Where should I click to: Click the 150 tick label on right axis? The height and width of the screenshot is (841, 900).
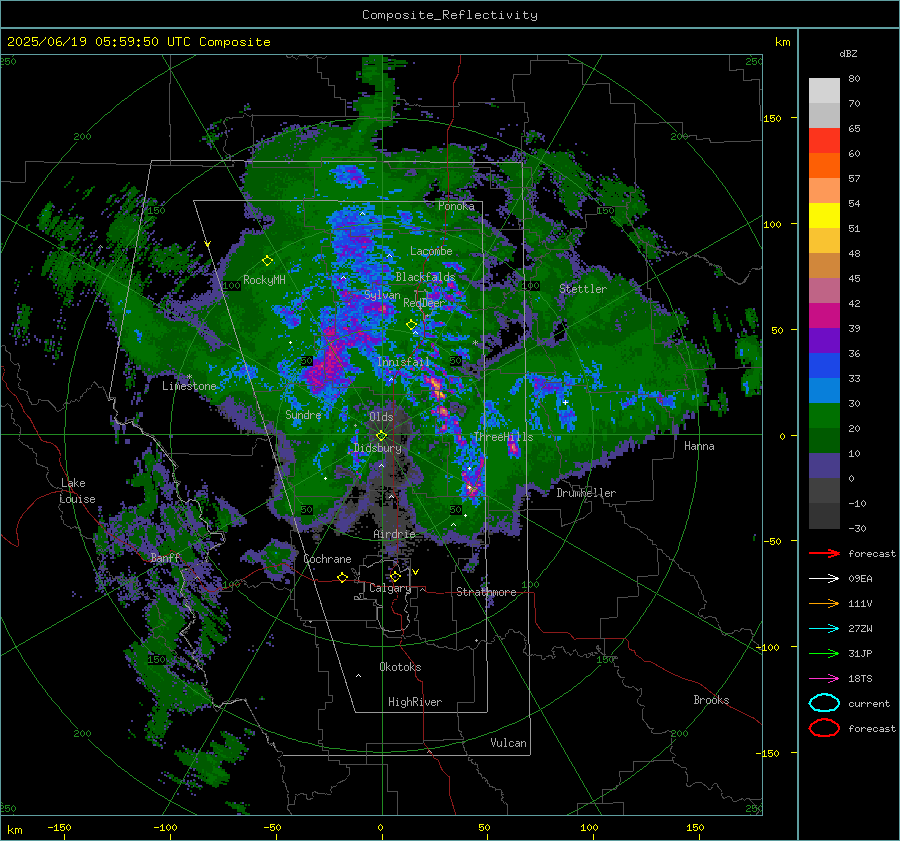pos(772,118)
